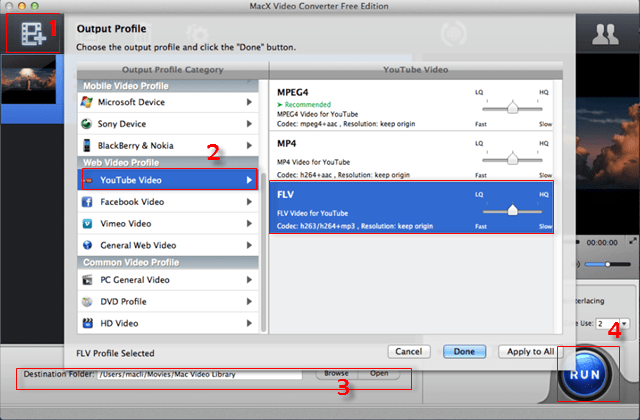Select the Vimeo Video category
Viewport: 640px width, 420px height.
click(168, 223)
